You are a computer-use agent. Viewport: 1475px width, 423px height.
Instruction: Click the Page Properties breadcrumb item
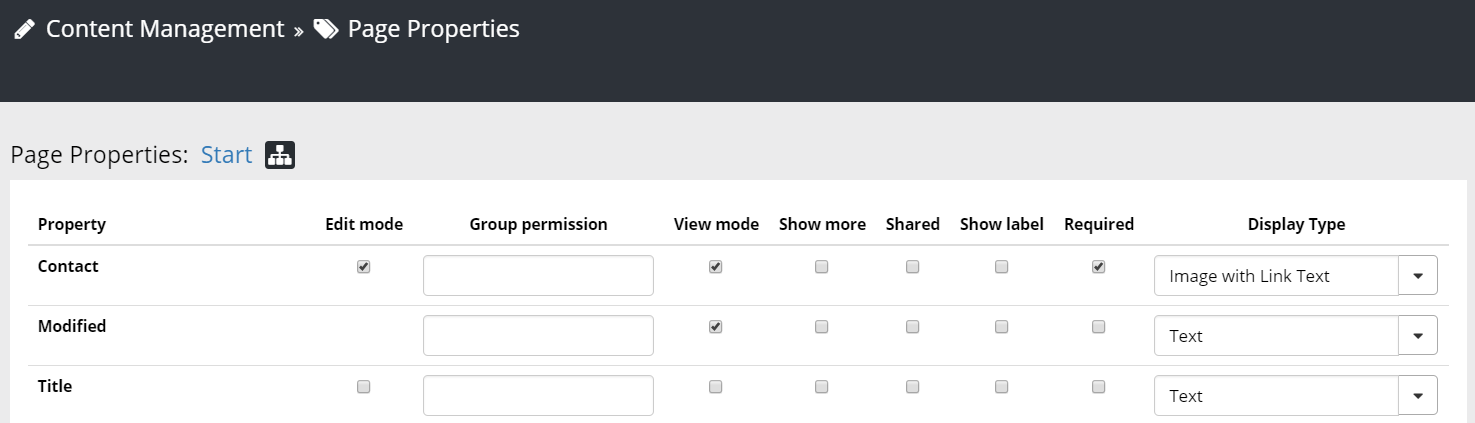pyautogui.click(x=433, y=29)
